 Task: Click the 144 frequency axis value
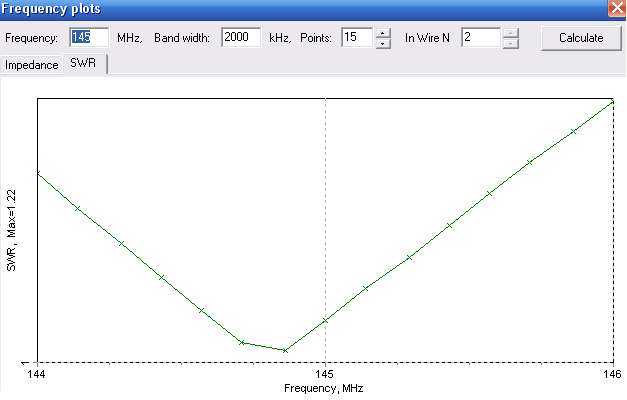pos(36,374)
